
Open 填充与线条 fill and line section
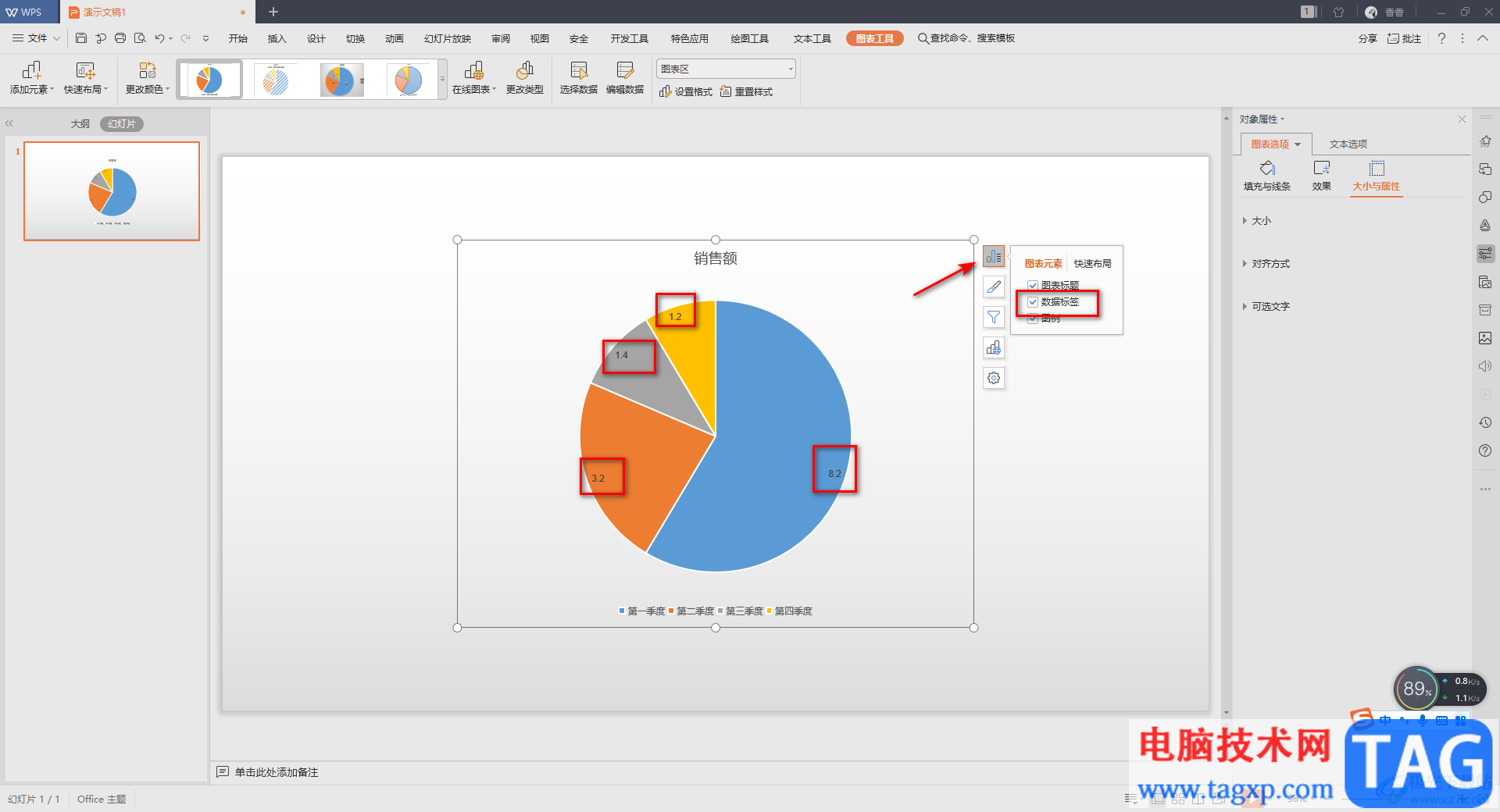pyautogui.click(x=1267, y=176)
